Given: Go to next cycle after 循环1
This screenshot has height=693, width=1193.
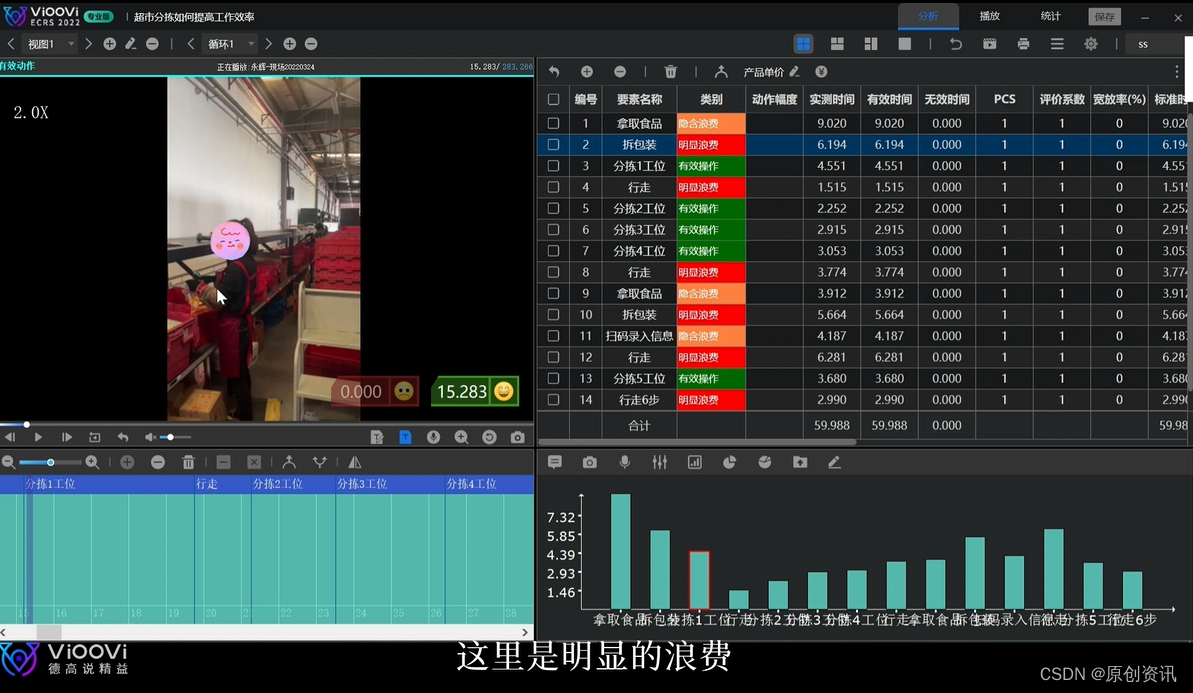Looking at the screenshot, I should pyautogui.click(x=269, y=44).
